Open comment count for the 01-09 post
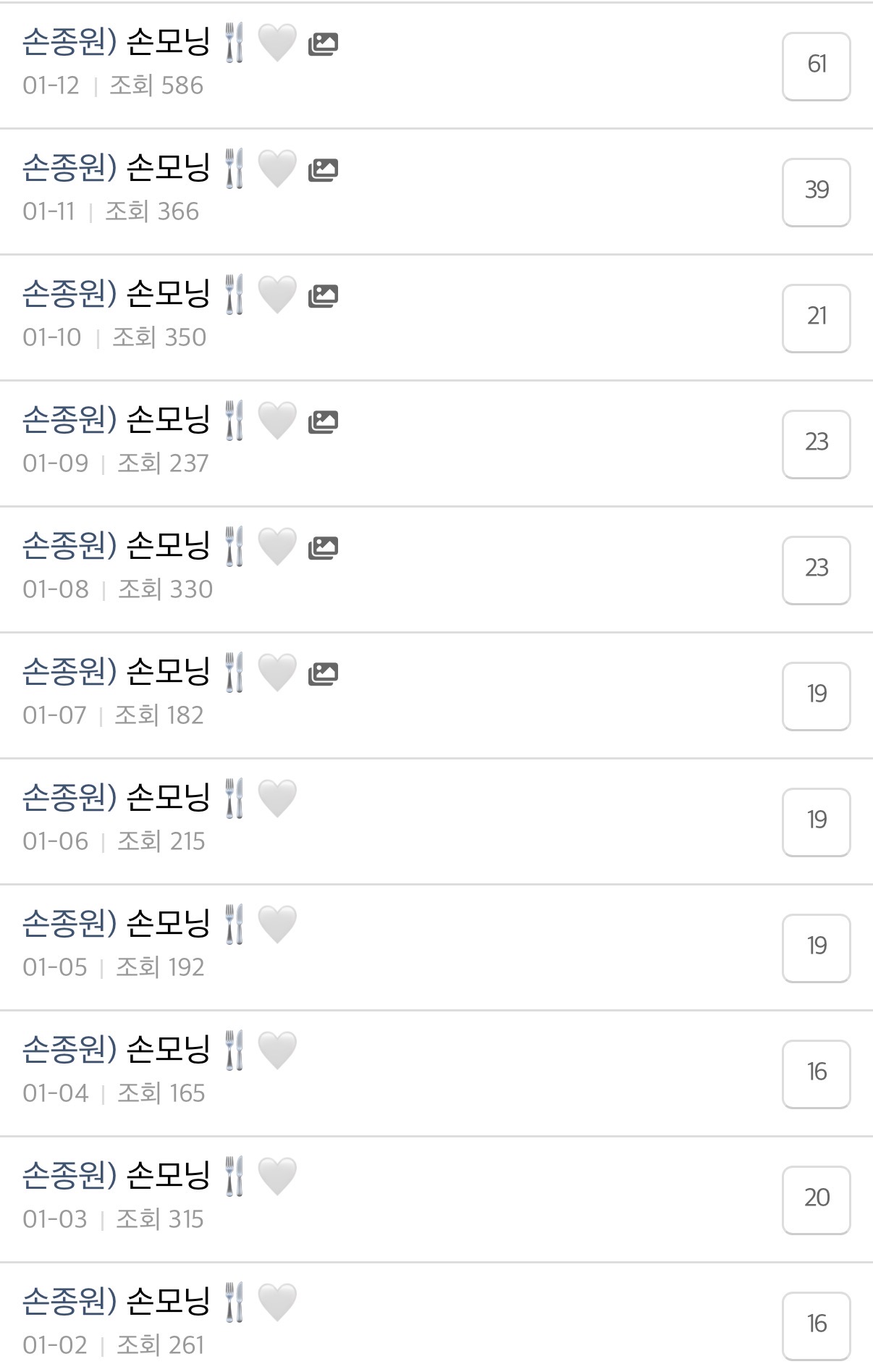The image size is (873, 1372). pos(816,444)
